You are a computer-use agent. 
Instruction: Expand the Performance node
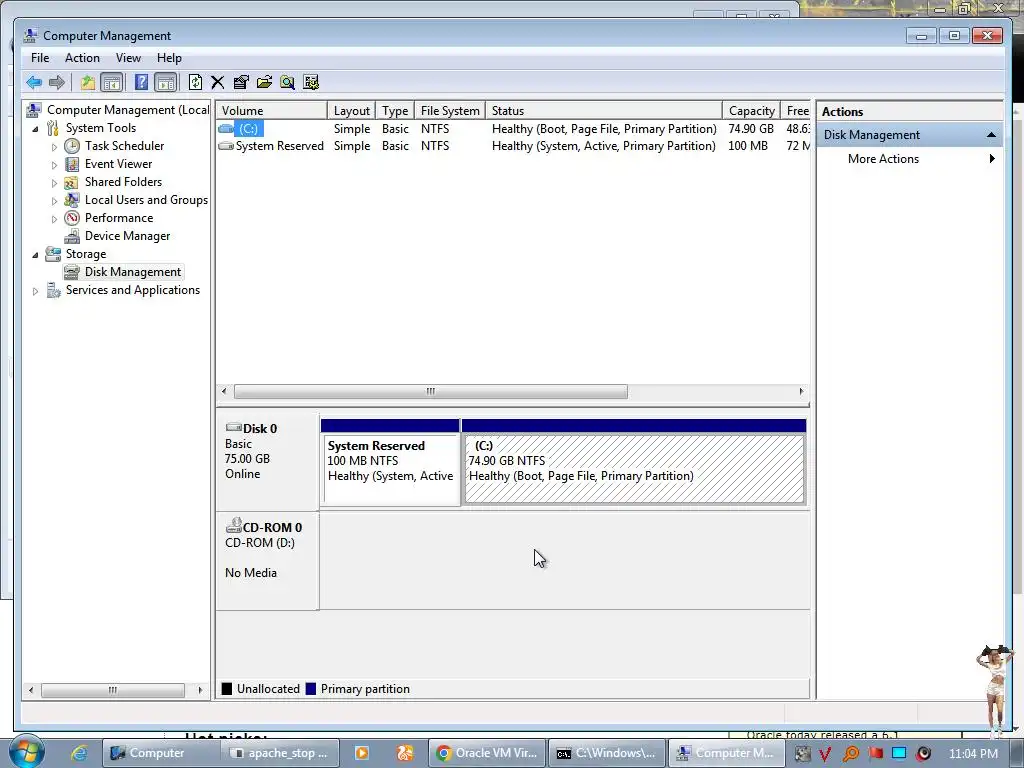click(54, 219)
